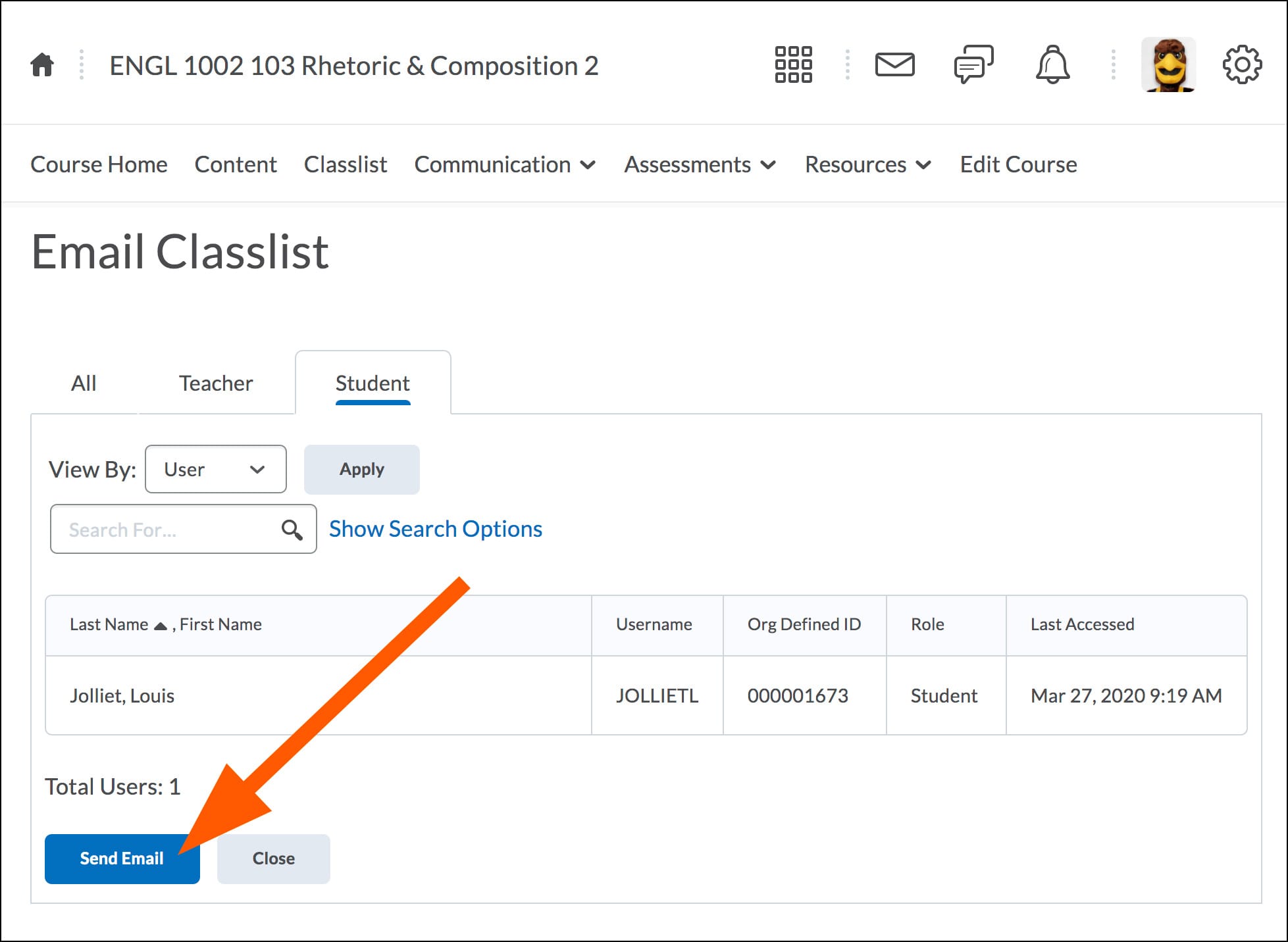Screen dimensions: 1288x942
Task: Switch to the Teacher tab
Action: coord(216,383)
